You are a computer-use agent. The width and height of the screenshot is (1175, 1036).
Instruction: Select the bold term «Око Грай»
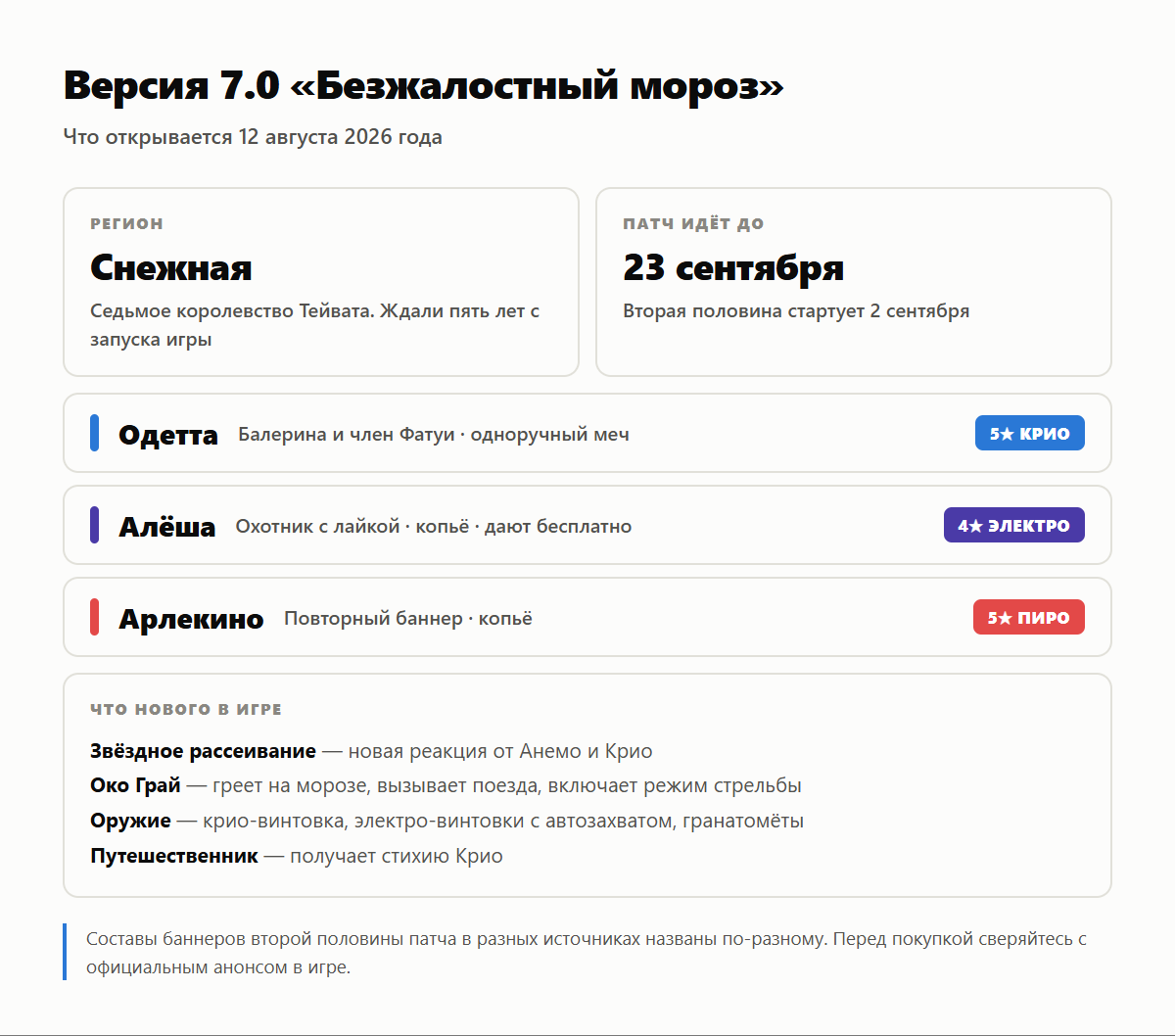point(135,785)
